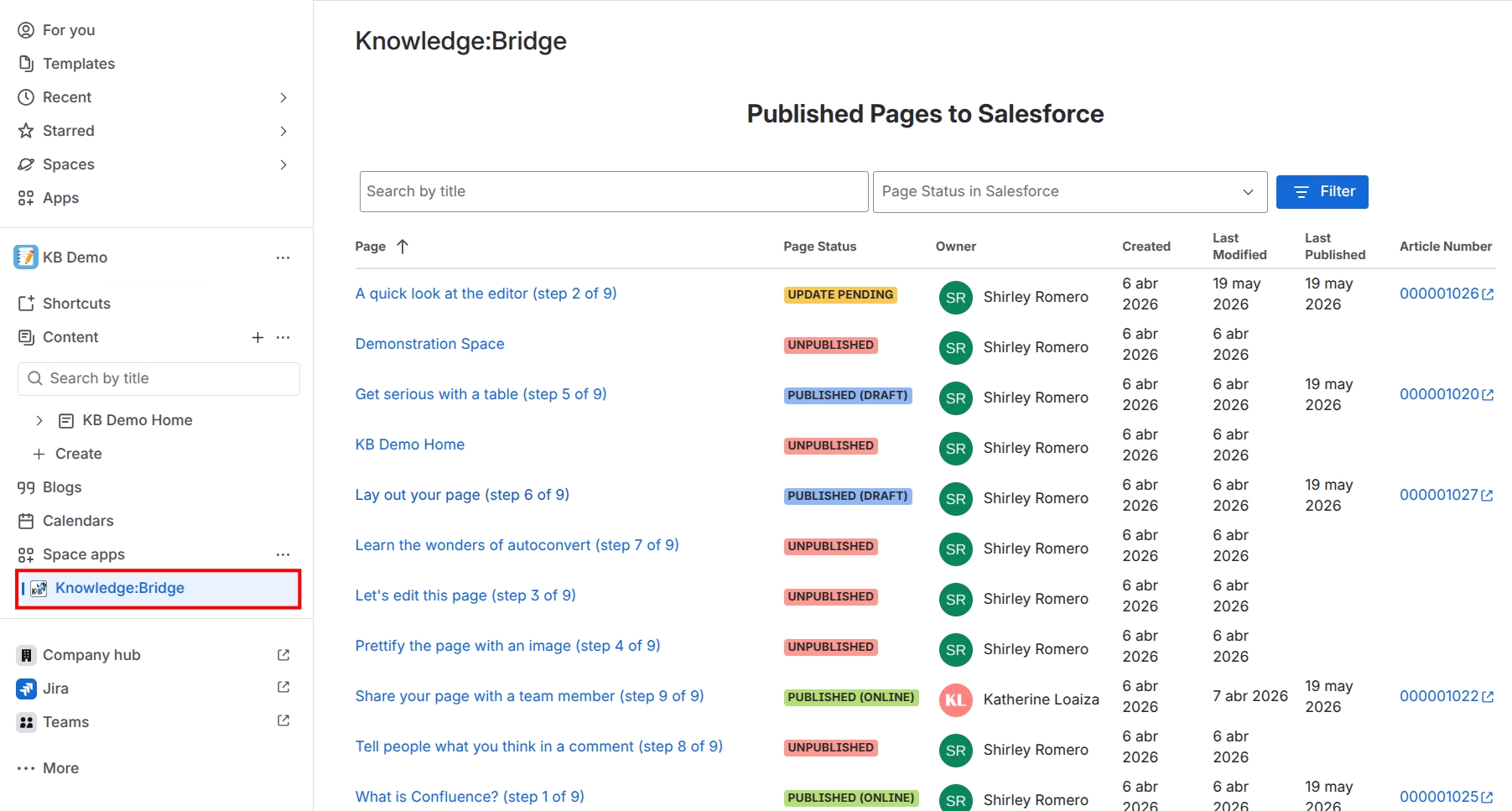The height and width of the screenshot is (811, 1512).
Task: Expand the Recent submenu chevron
Action: [283, 97]
